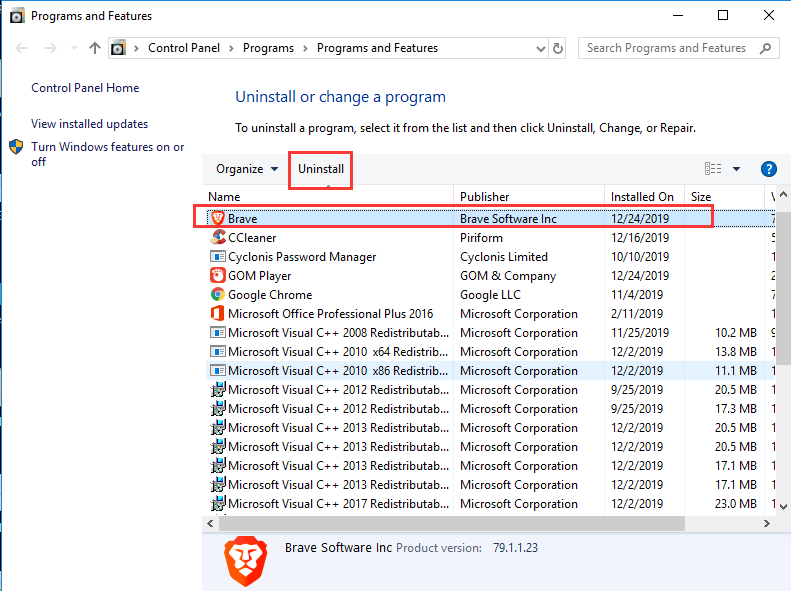
Task: Expand the chevron after Control Panel breadcrumb
Action: [231, 48]
